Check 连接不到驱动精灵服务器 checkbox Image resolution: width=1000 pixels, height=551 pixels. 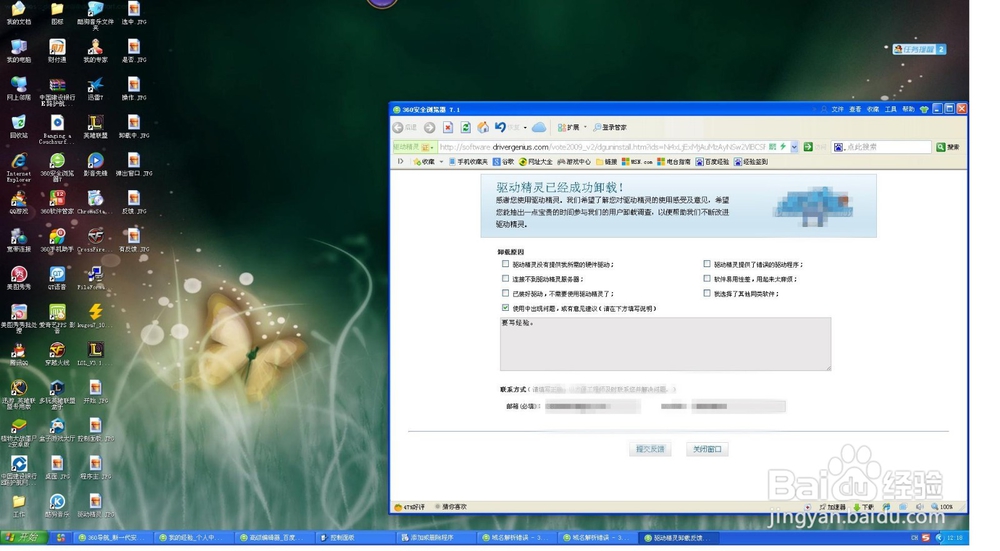[x=505, y=278]
